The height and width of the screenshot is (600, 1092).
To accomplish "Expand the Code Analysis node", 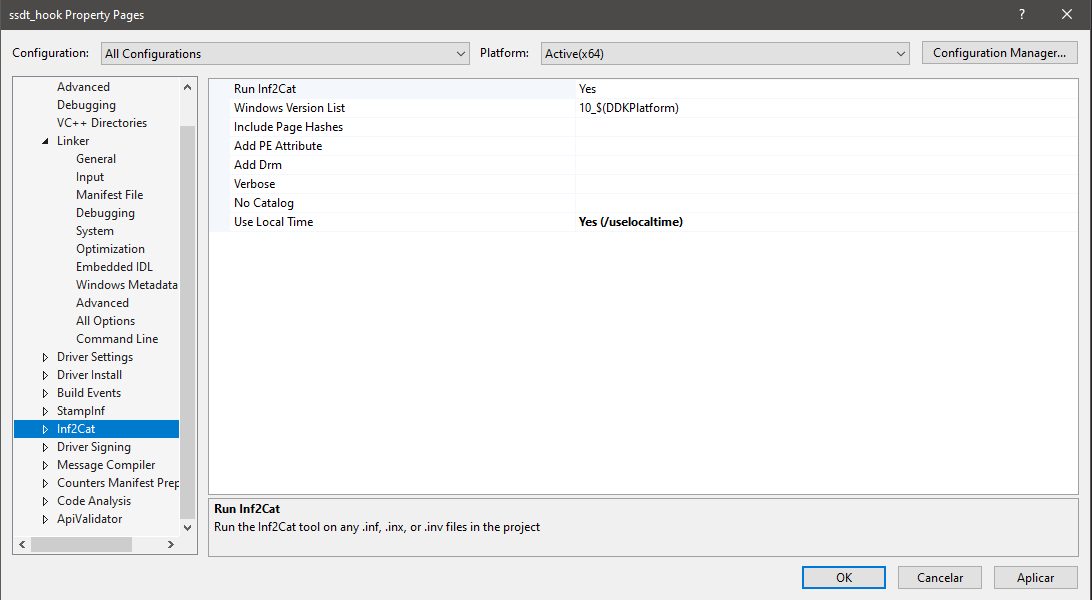I will [x=45, y=501].
